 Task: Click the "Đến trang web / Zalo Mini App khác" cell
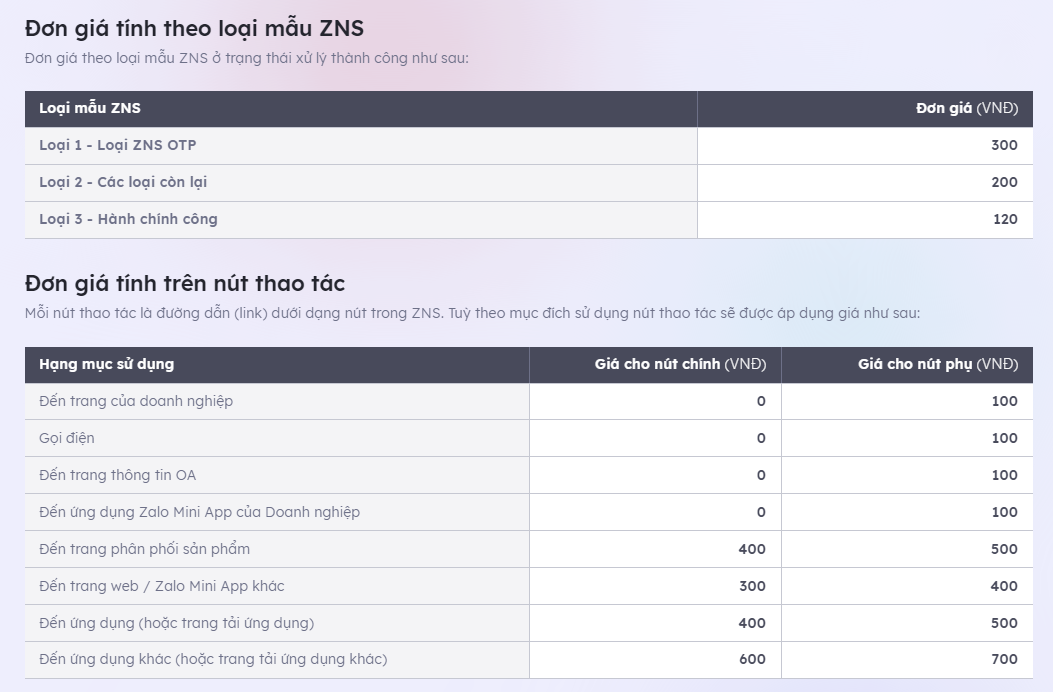click(162, 586)
